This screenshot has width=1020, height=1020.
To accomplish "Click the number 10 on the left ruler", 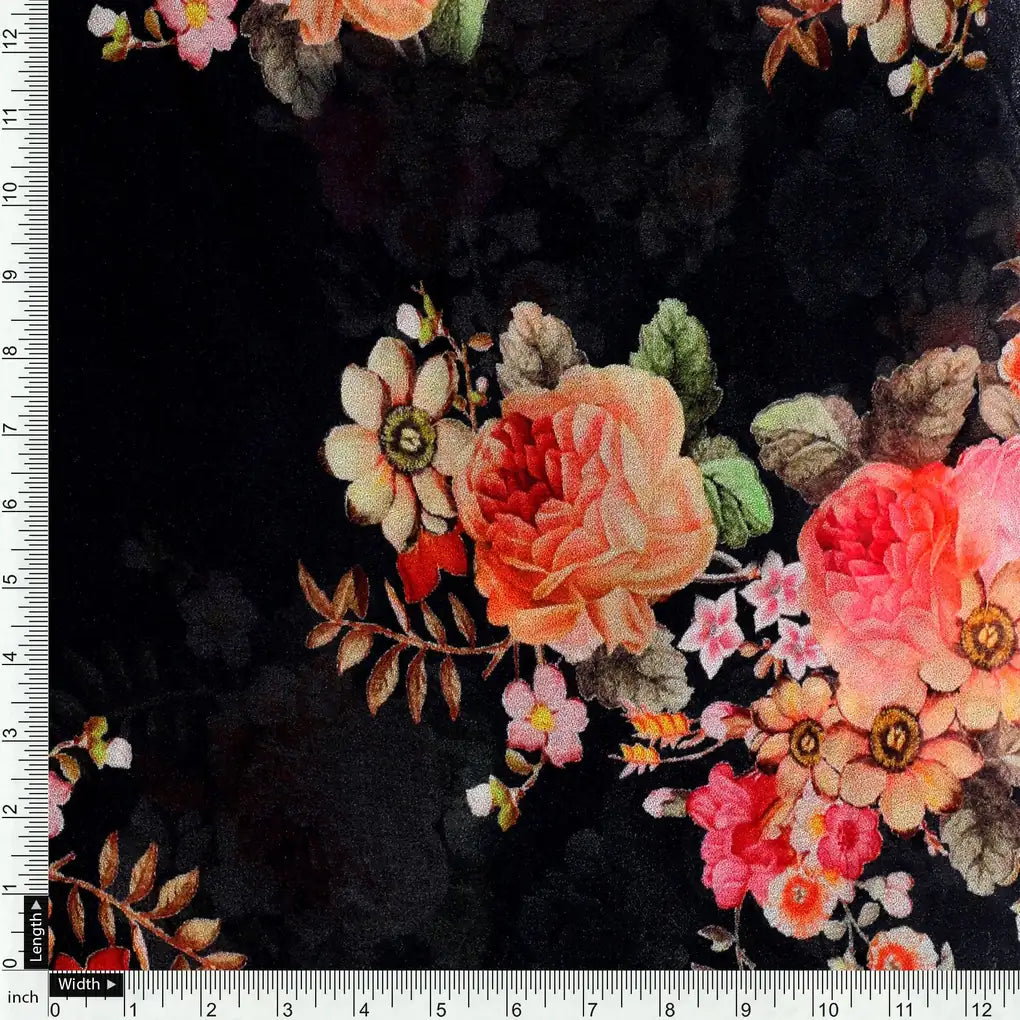I will tap(10, 189).
